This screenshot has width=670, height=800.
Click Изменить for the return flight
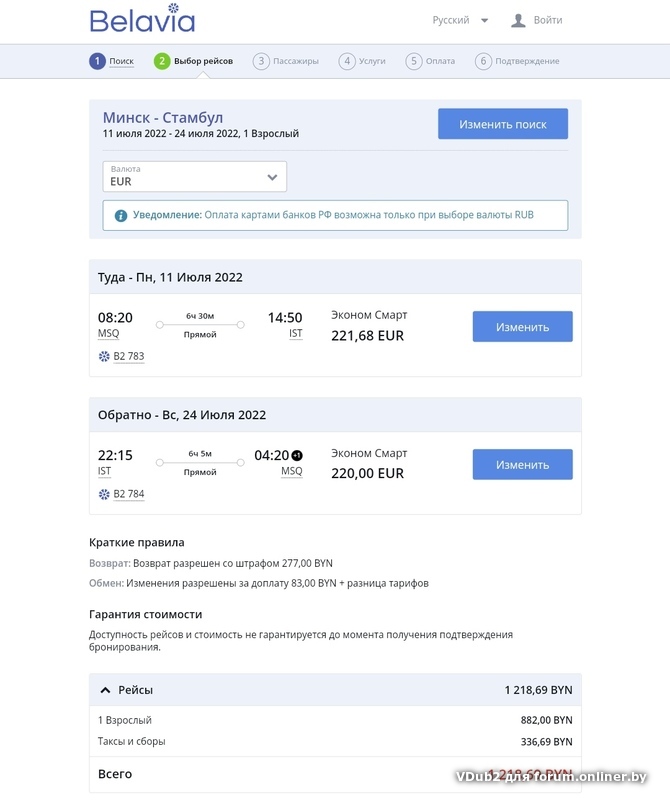pyautogui.click(x=522, y=465)
